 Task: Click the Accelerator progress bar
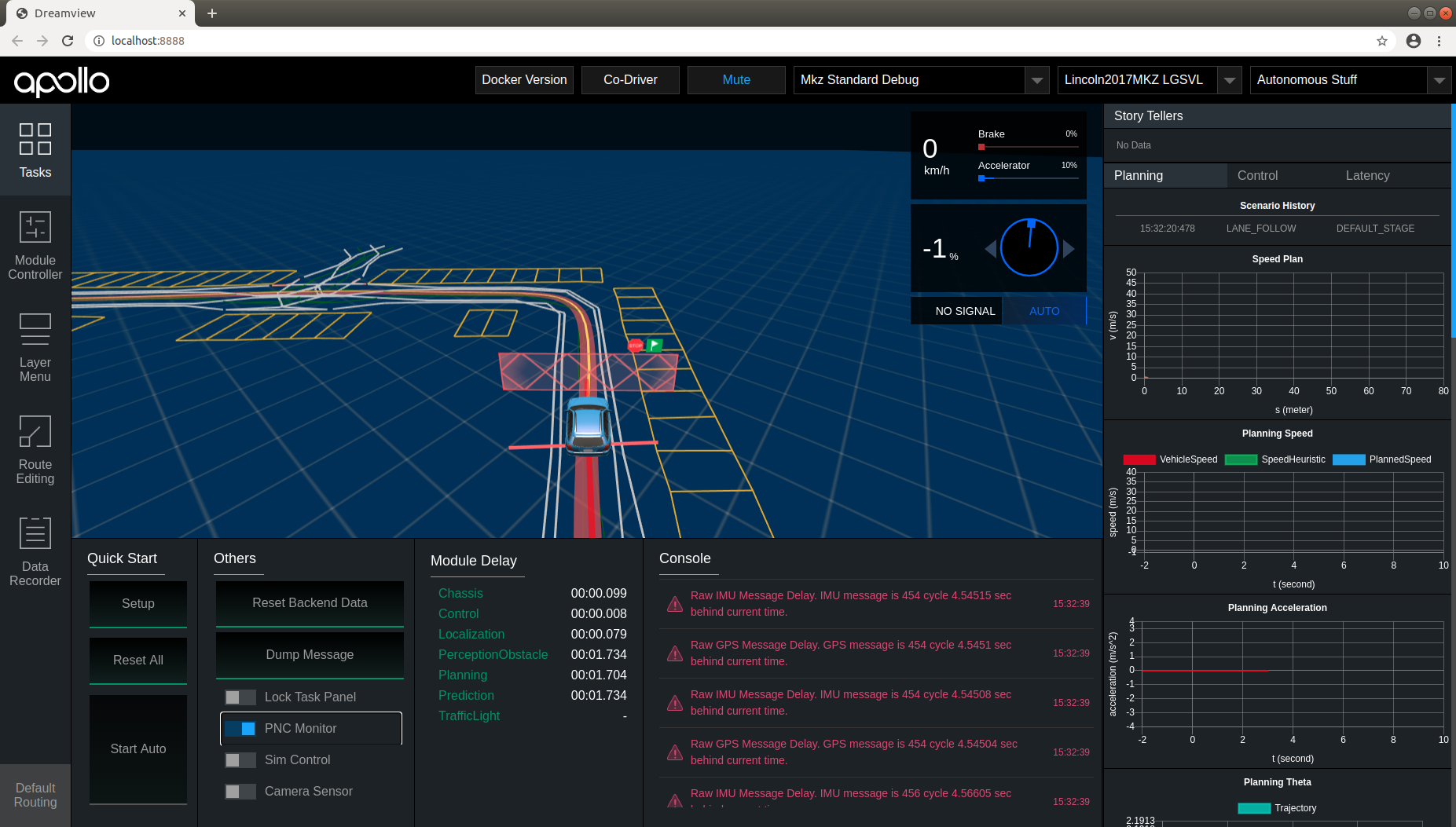pyautogui.click(x=1027, y=177)
